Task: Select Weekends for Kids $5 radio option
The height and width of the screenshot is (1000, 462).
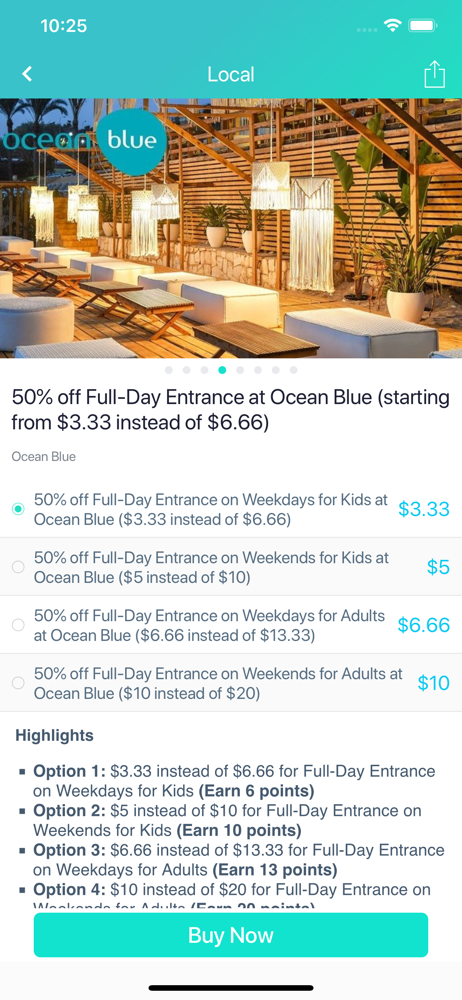Action: click(x=19, y=567)
